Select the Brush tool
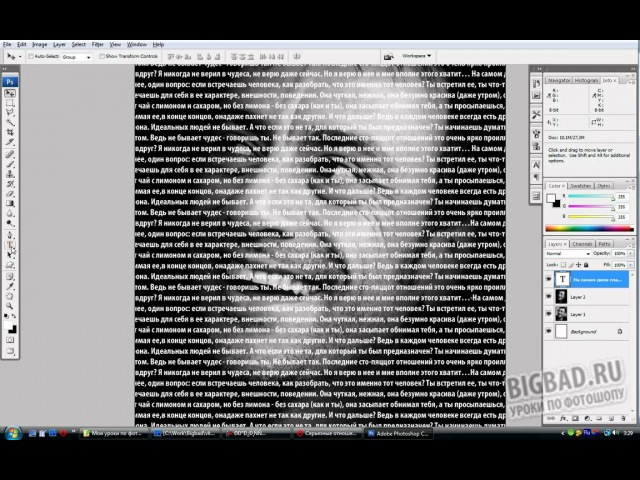The image size is (640, 480). [10, 164]
